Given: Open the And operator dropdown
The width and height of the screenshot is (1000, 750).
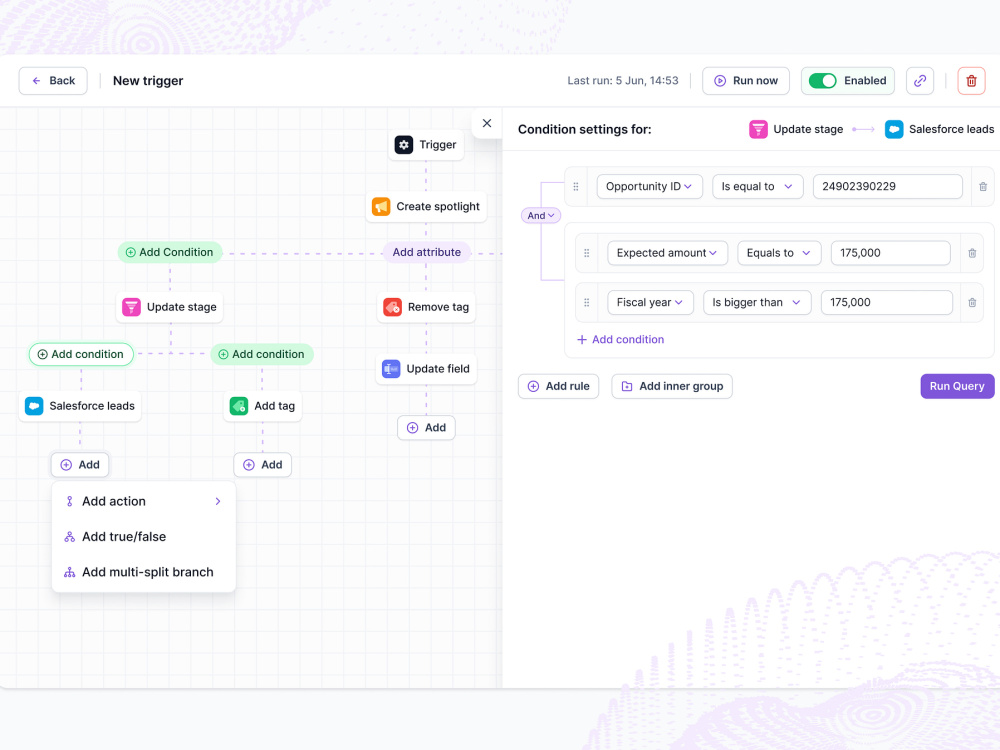Looking at the screenshot, I should click(x=541, y=216).
